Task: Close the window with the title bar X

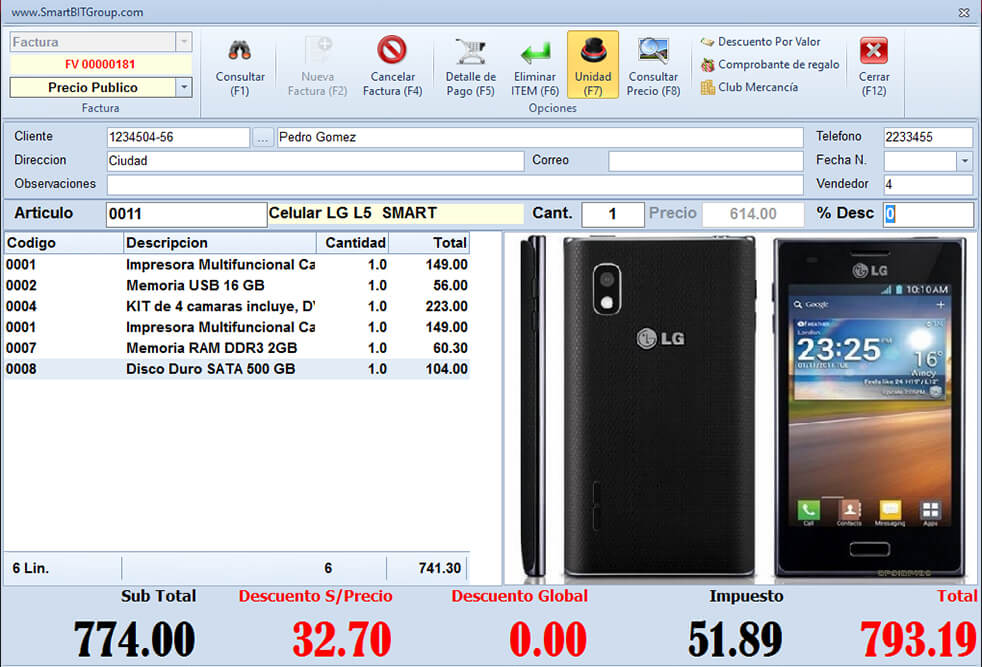Action: coord(964,13)
